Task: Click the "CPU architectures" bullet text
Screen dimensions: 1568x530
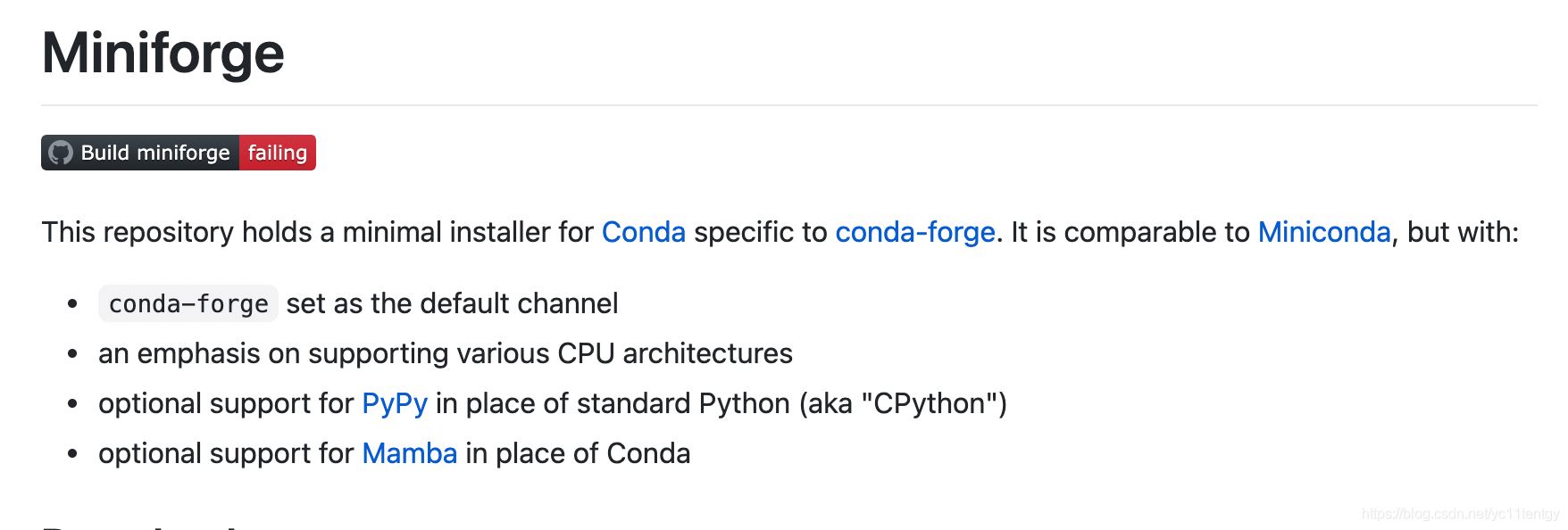Action: point(674,353)
